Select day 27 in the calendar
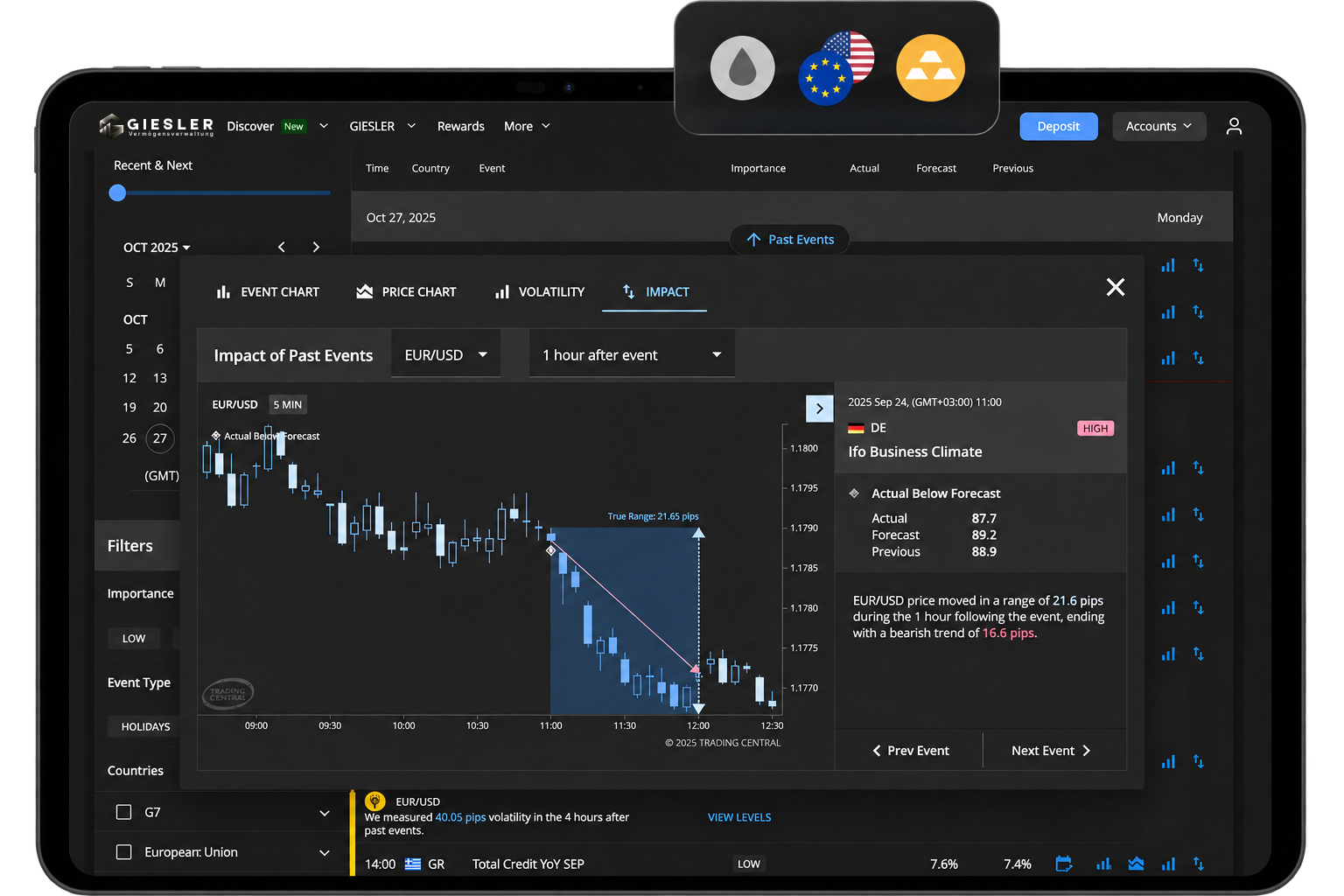Screen dimensions: 1344x896 click(159, 438)
